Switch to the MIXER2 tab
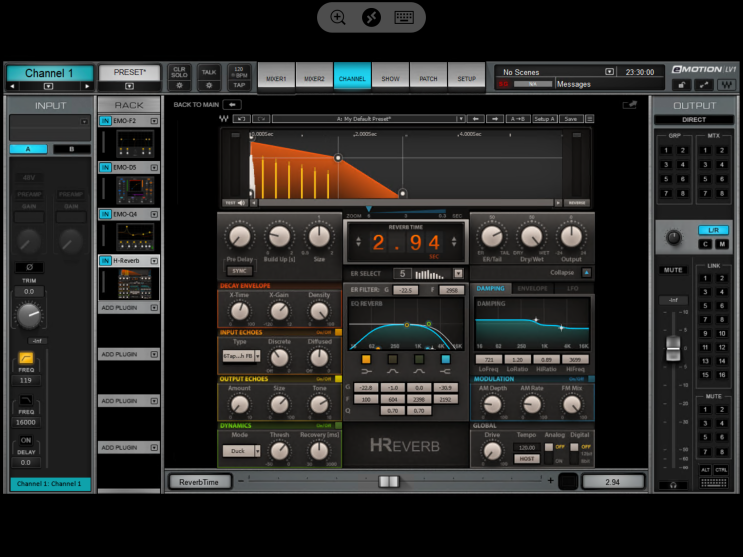Viewport: 743px width, 557px height. point(314,76)
